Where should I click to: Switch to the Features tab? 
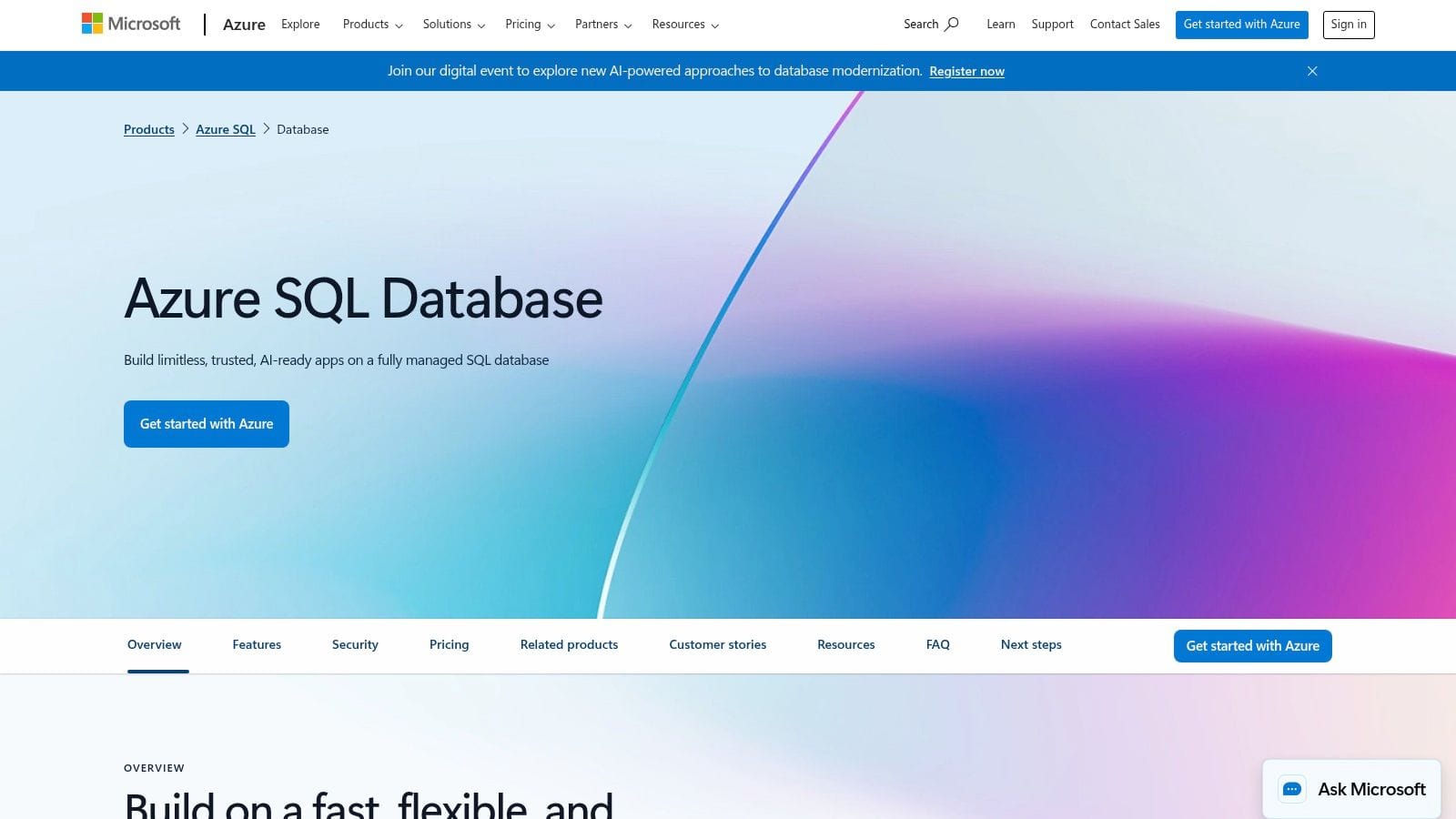click(256, 644)
